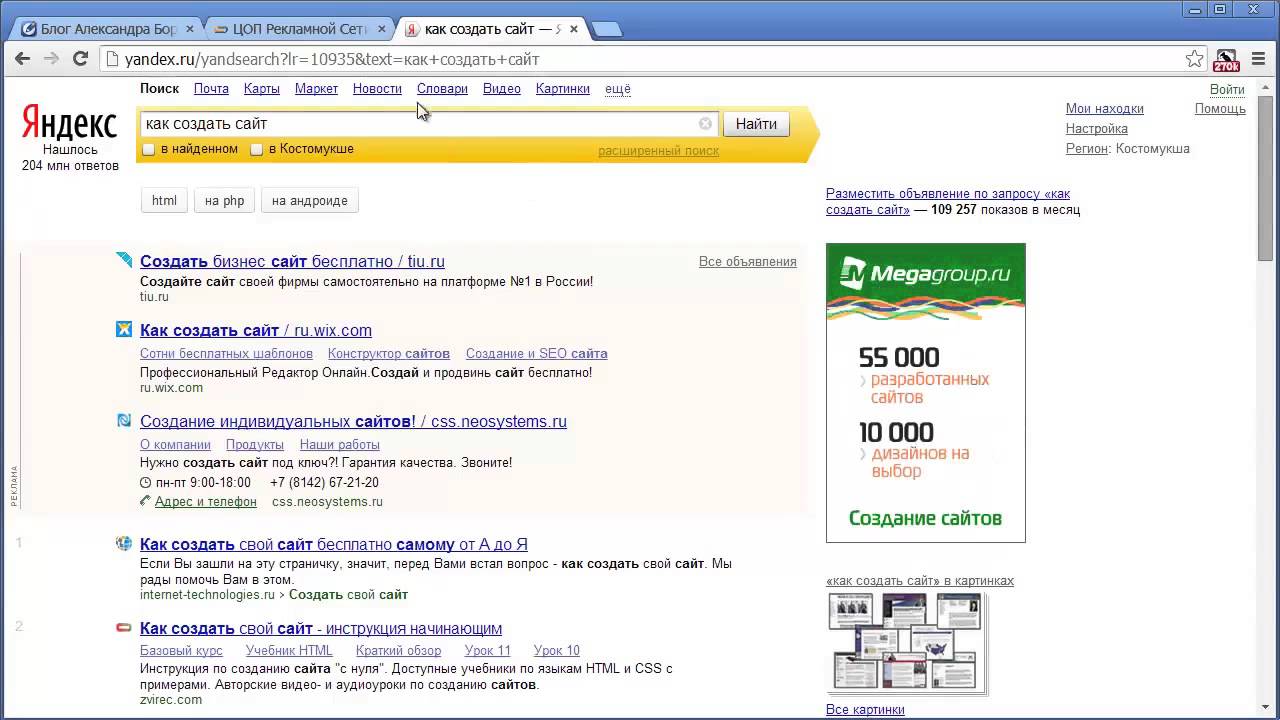Viewport: 1280px width, 720px height.
Task: Click the css.neosystems.ru ad favicon
Action: (x=124, y=420)
